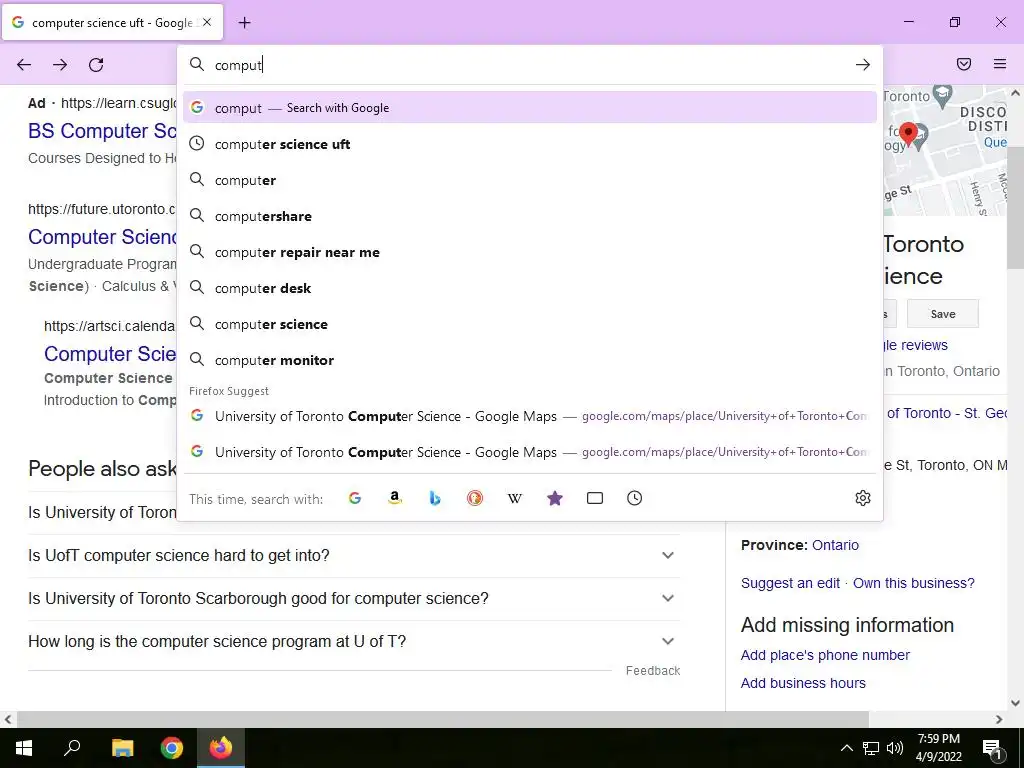1024x768 pixels.
Task: Click 'Add business hours' link
Action: (x=803, y=683)
